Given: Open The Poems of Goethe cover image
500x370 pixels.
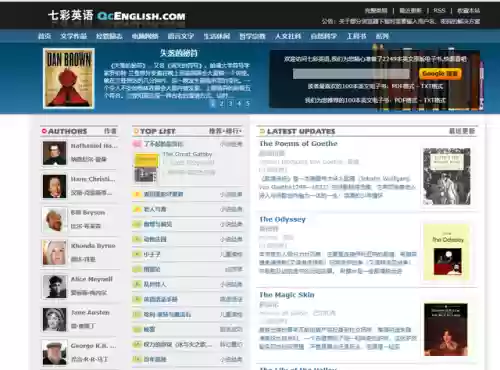Looking at the screenshot, I should tap(447, 176).
